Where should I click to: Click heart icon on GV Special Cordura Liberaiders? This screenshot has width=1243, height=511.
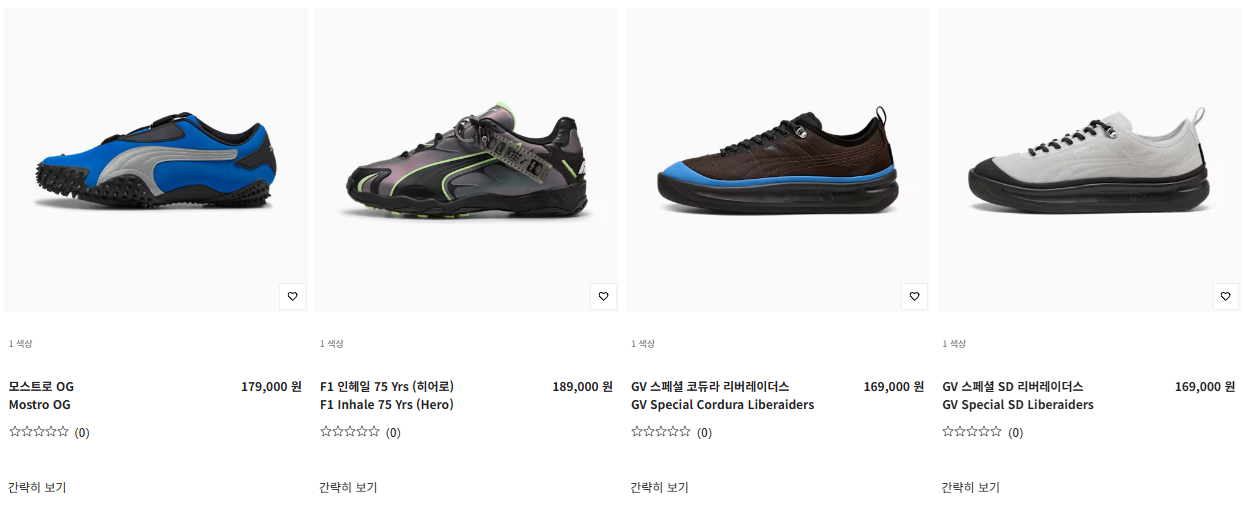point(915,296)
